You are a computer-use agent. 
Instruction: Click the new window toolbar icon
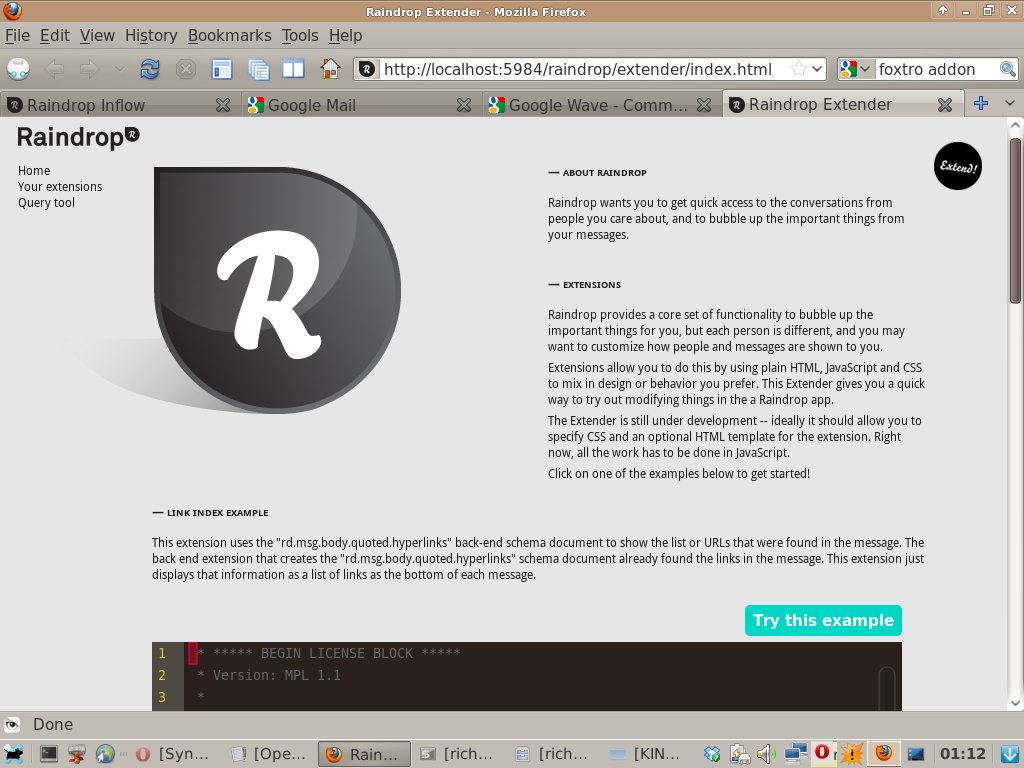pyautogui.click(x=222, y=69)
